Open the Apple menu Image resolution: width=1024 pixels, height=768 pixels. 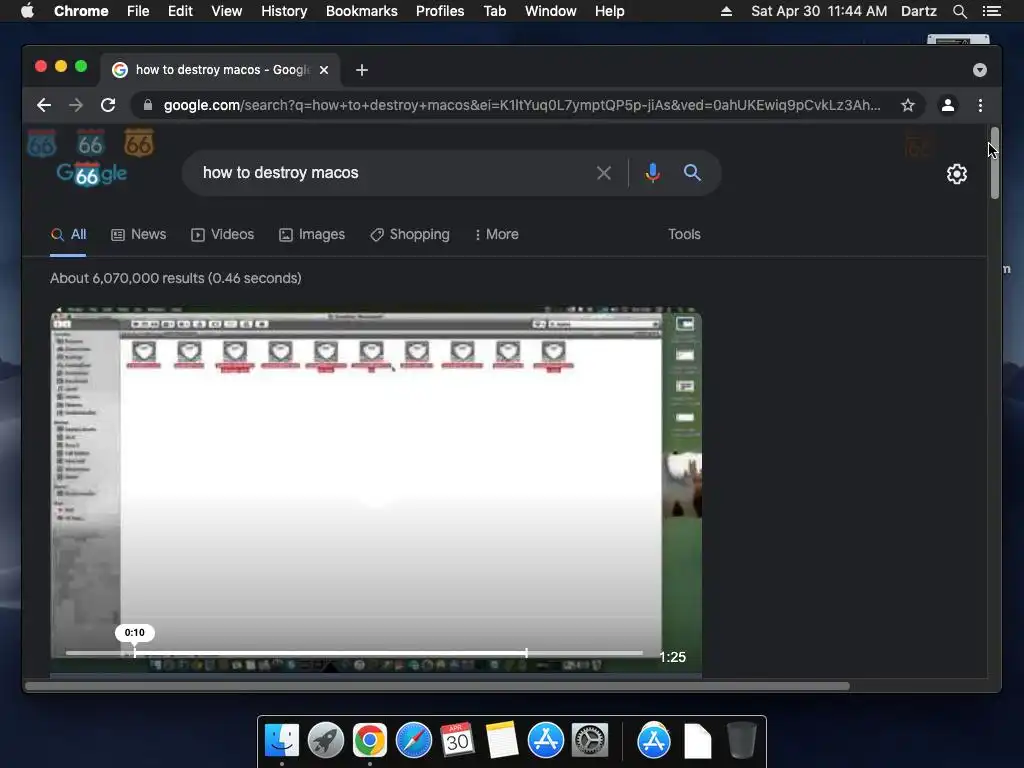[x=27, y=11]
